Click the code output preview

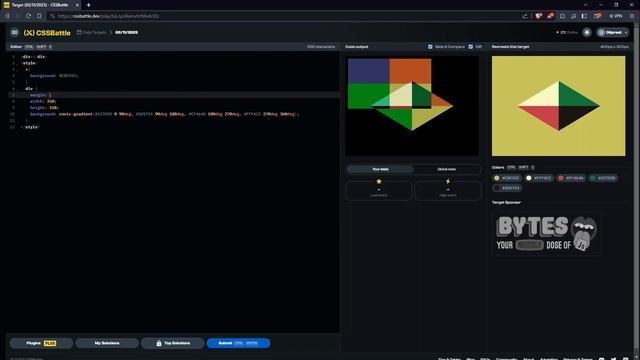pos(412,106)
